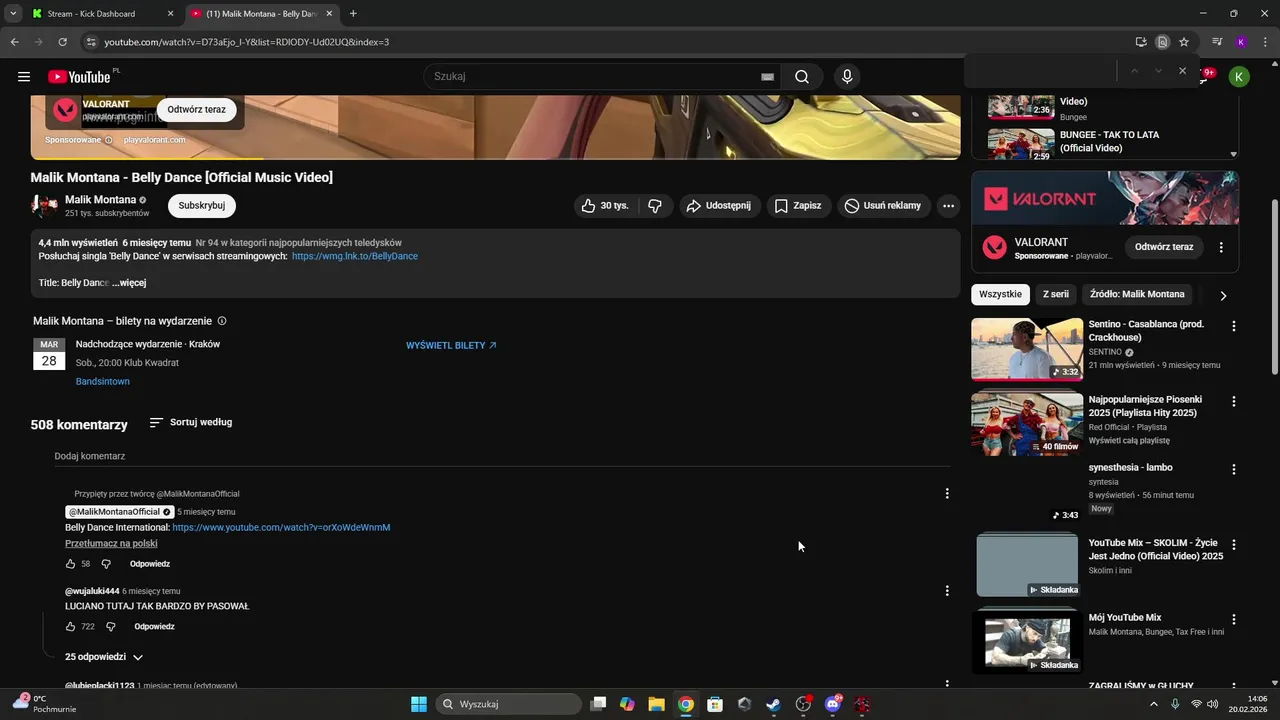Image resolution: width=1280 pixels, height=720 pixels.
Task: Click the install app icon in address bar
Action: click(1141, 42)
